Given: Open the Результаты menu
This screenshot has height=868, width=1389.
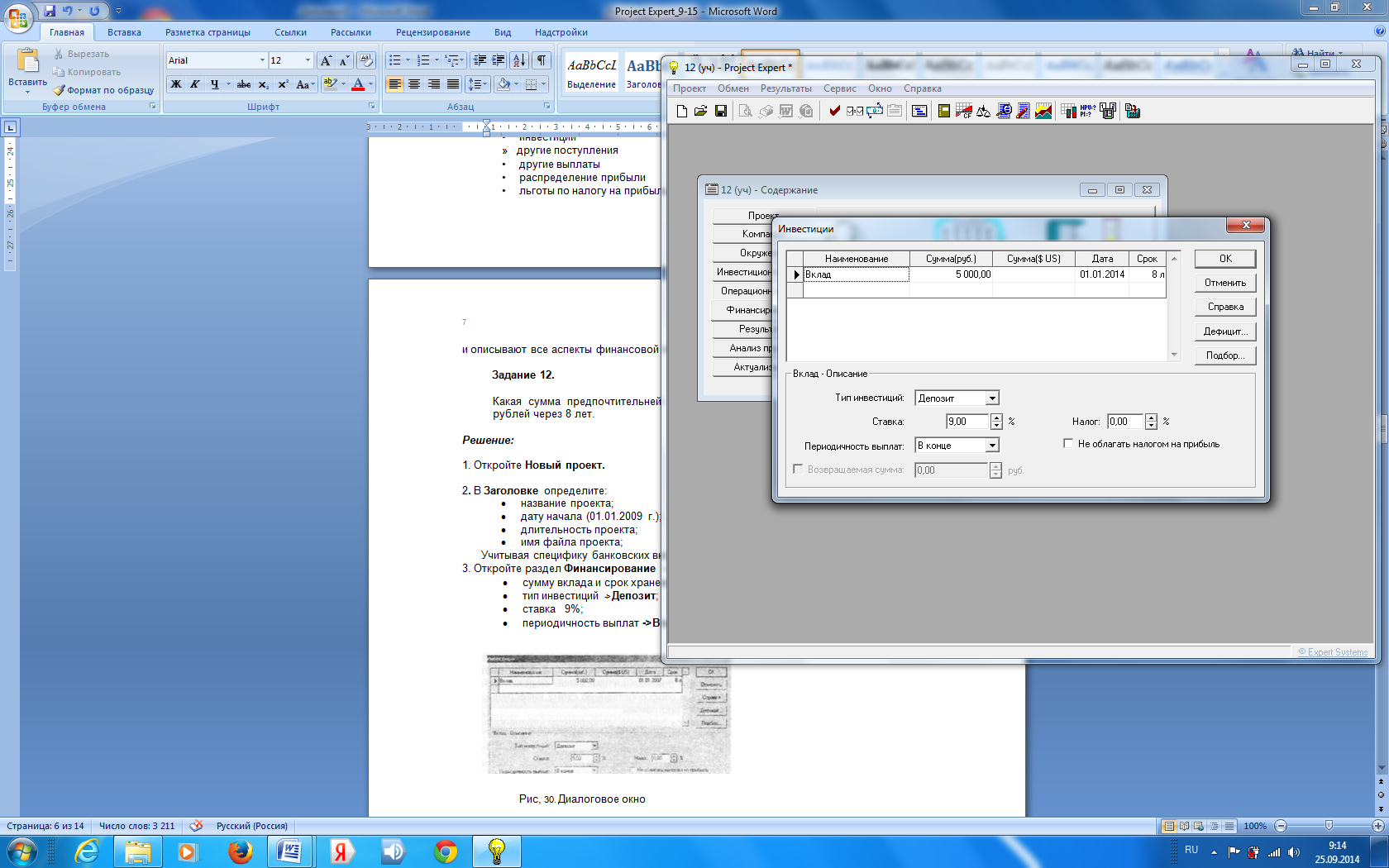Looking at the screenshot, I should point(785,88).
